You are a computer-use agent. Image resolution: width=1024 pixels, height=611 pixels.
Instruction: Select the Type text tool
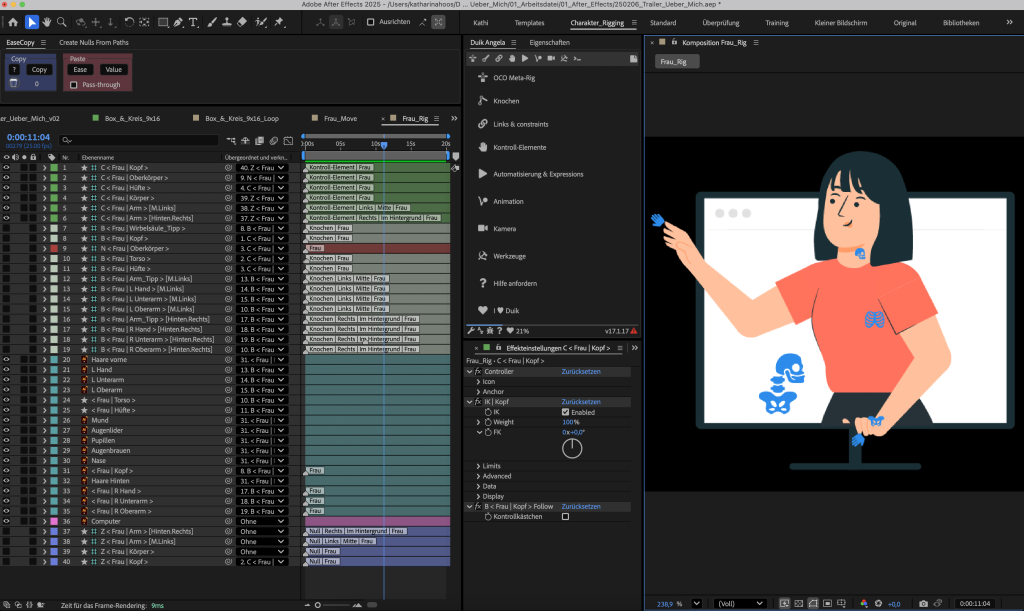195,21
